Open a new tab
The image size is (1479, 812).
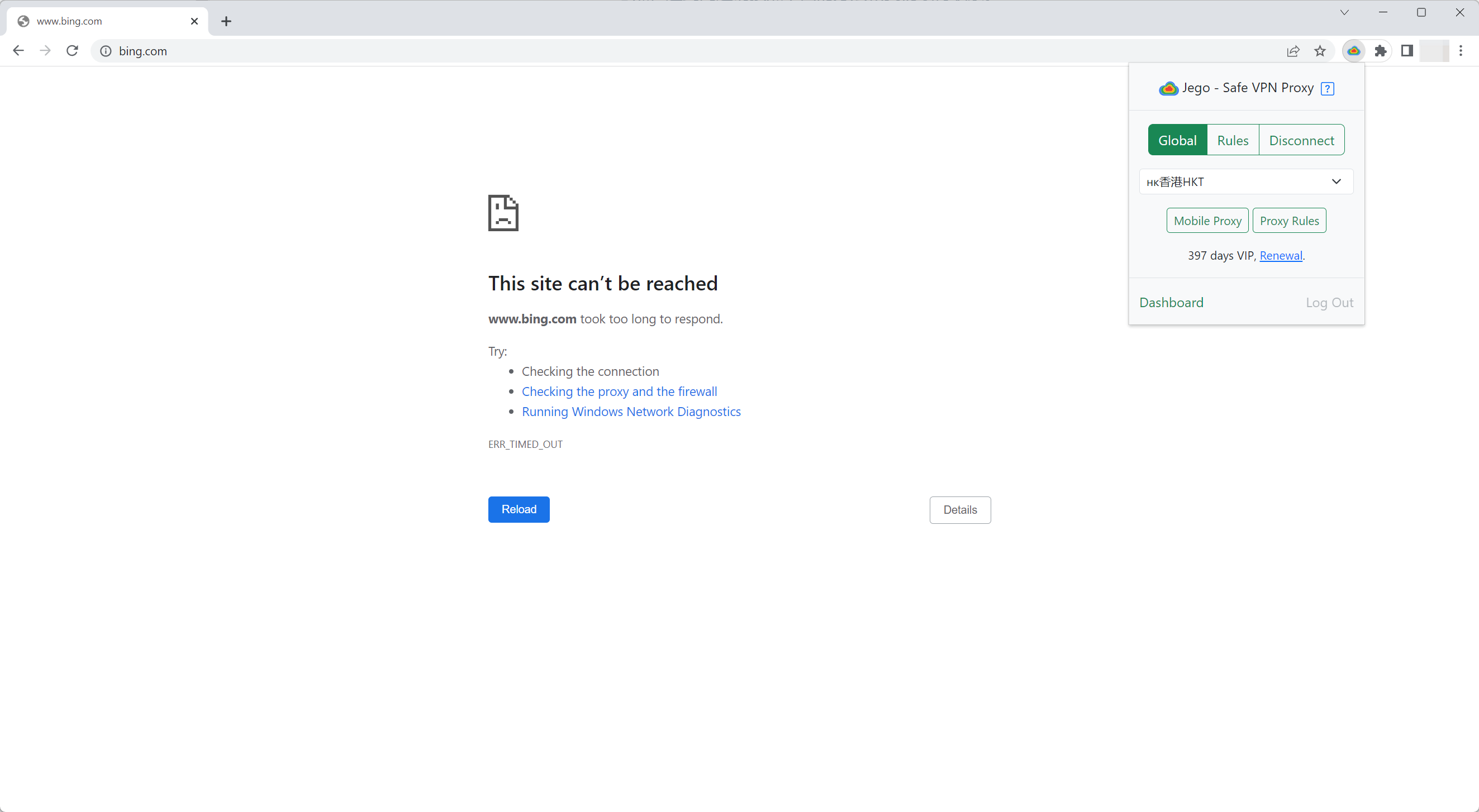pos(226,21)
